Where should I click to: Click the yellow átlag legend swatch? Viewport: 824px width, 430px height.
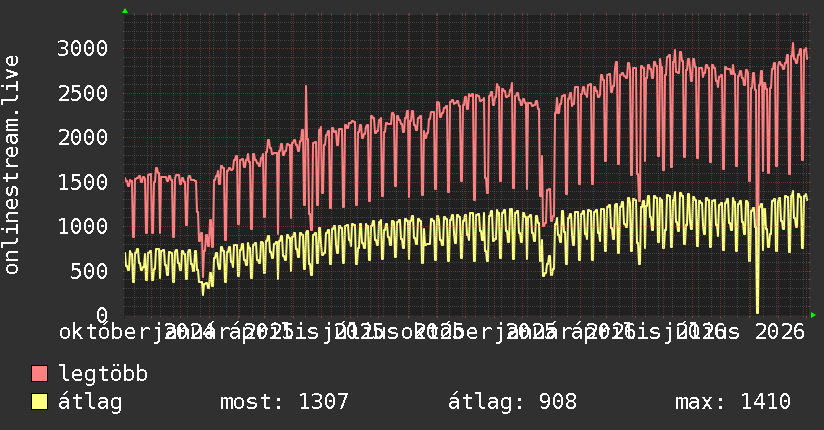[39, 401]
